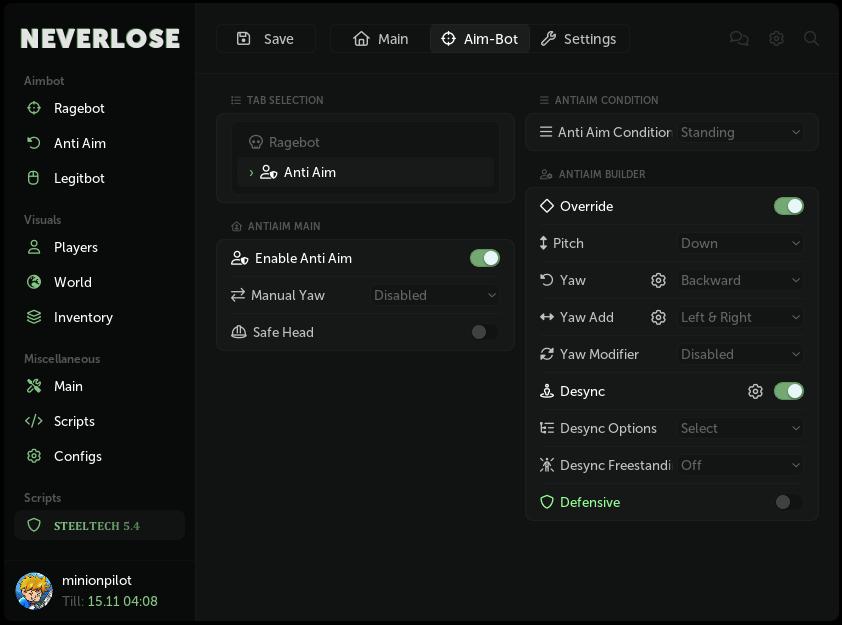The width and height of the screenshot is (842, 625).
Task: Select the World globe icon
Action: coord(34,282)
